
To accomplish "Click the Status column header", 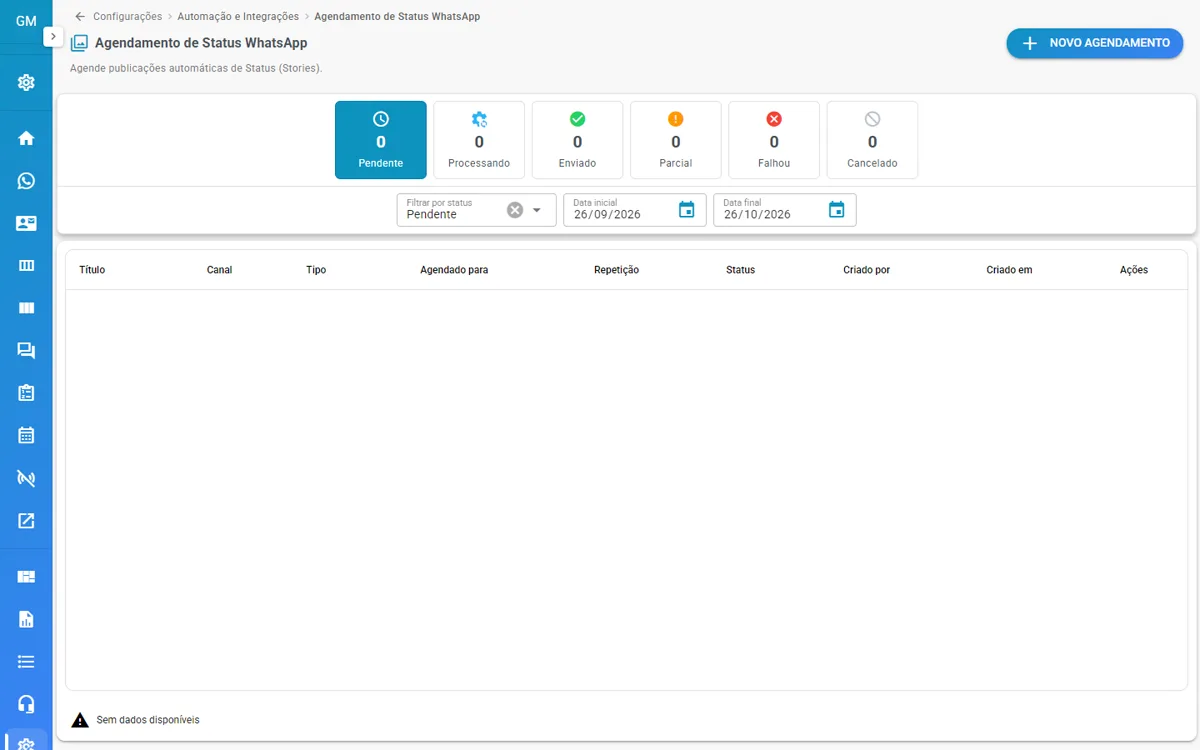I will pyautogui.click(x=740, y=270).
